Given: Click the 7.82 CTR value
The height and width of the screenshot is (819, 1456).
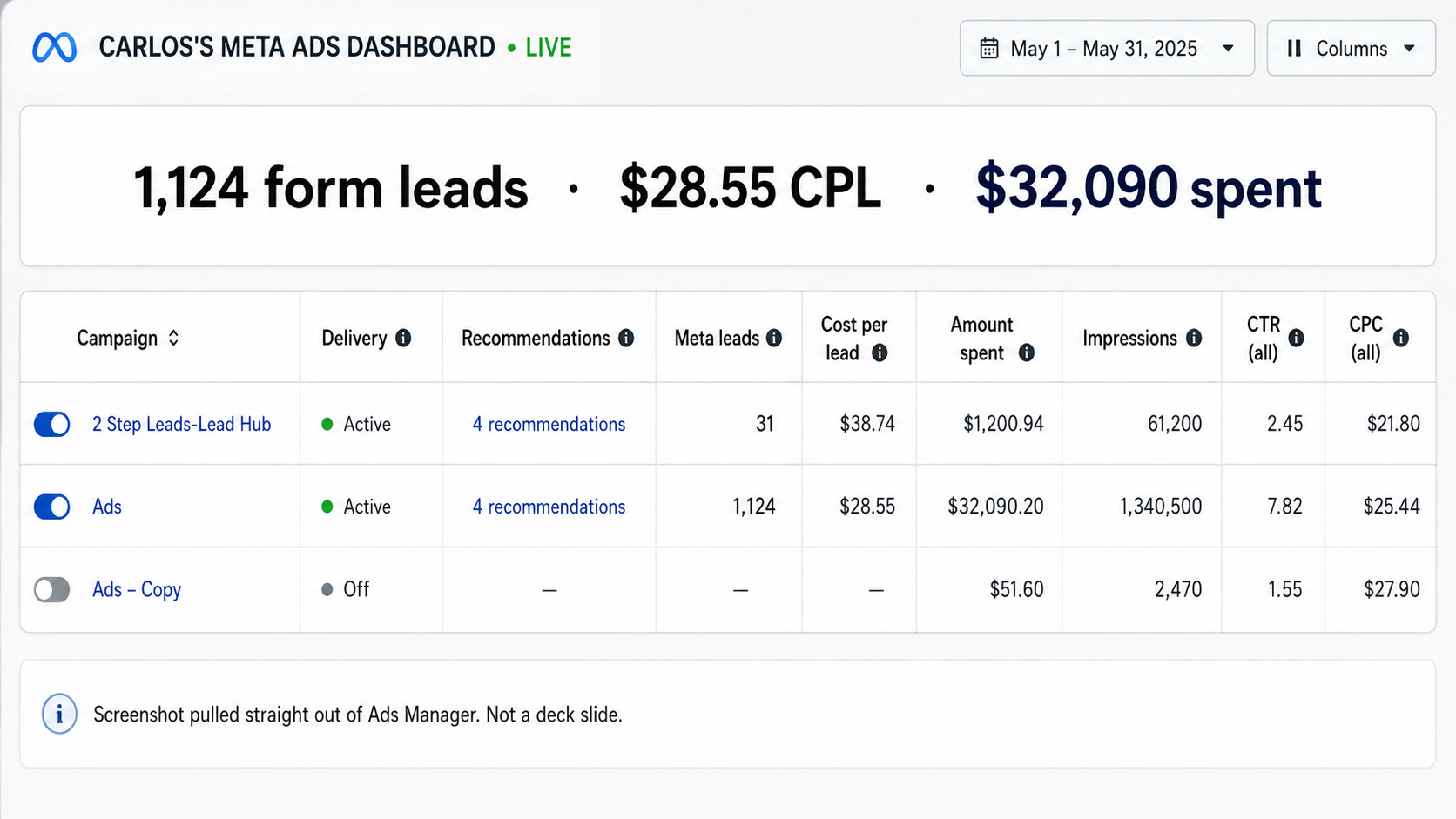Looking at the screenshot, I should (1284, 507).
